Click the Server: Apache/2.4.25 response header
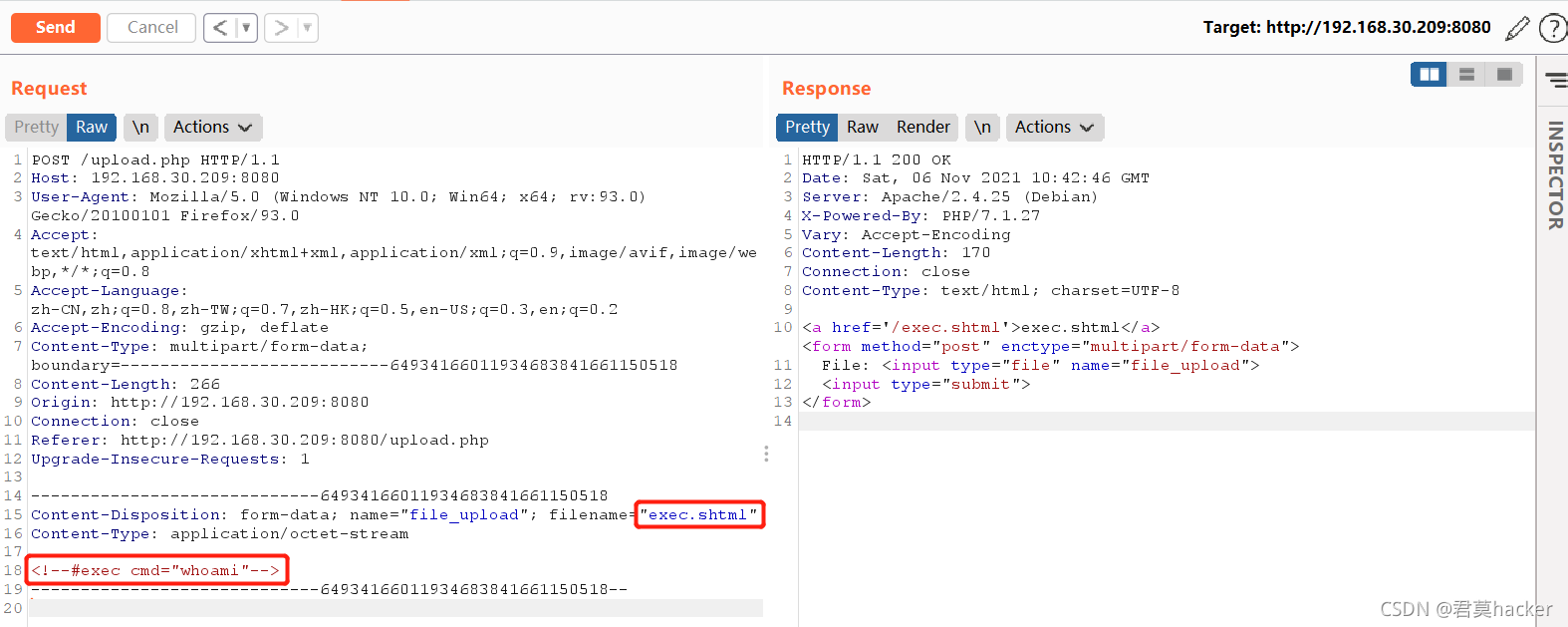Screen dimensions: 1568x627 pyautogui.click(x=949, y=197)
